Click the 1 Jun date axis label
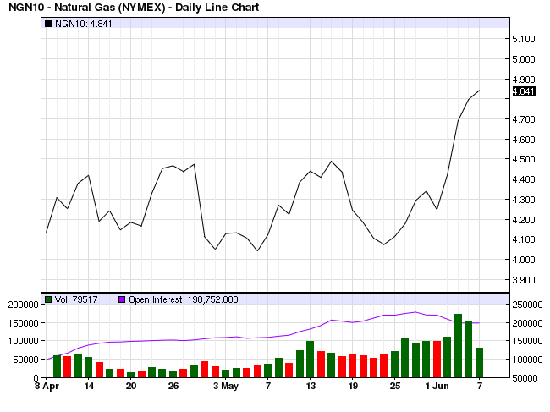The image size is (550, 412). (x=437, y=386)
